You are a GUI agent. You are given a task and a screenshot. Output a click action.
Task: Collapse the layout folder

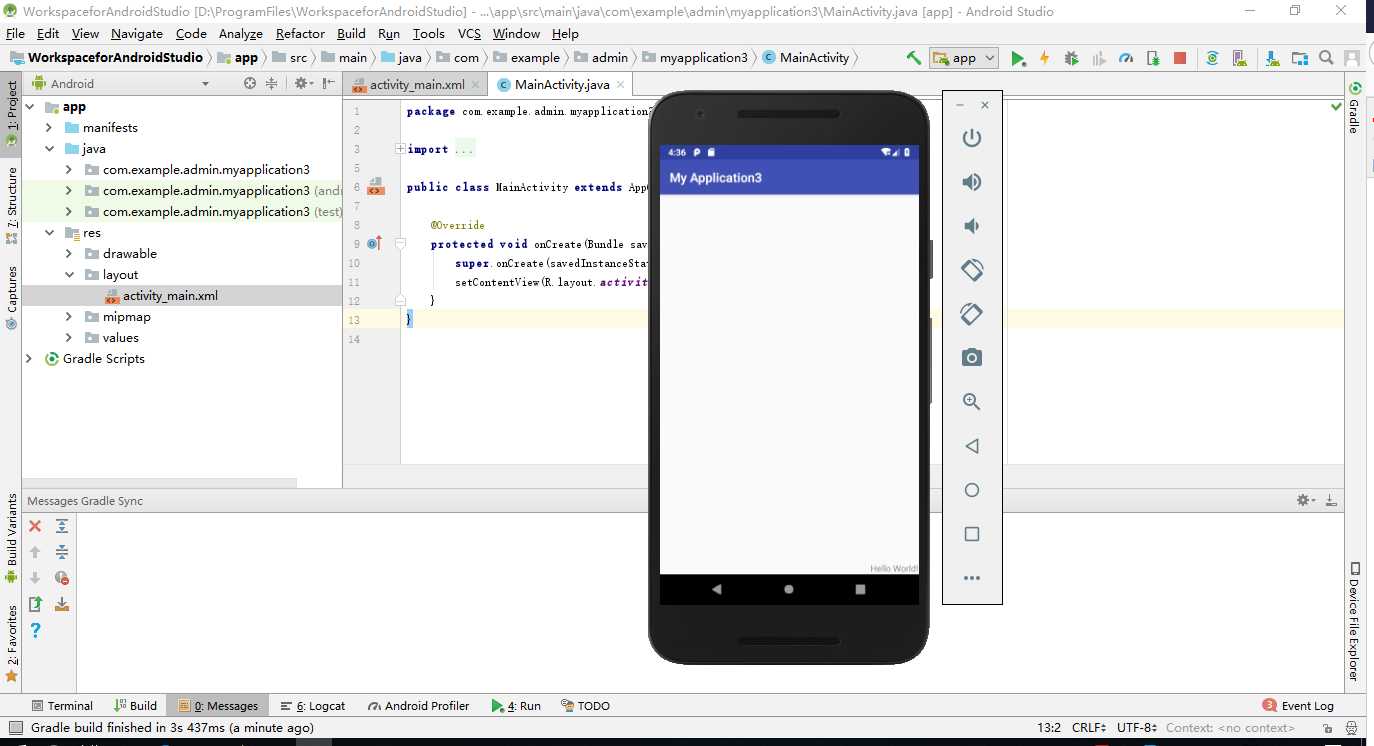coord(69,275)
